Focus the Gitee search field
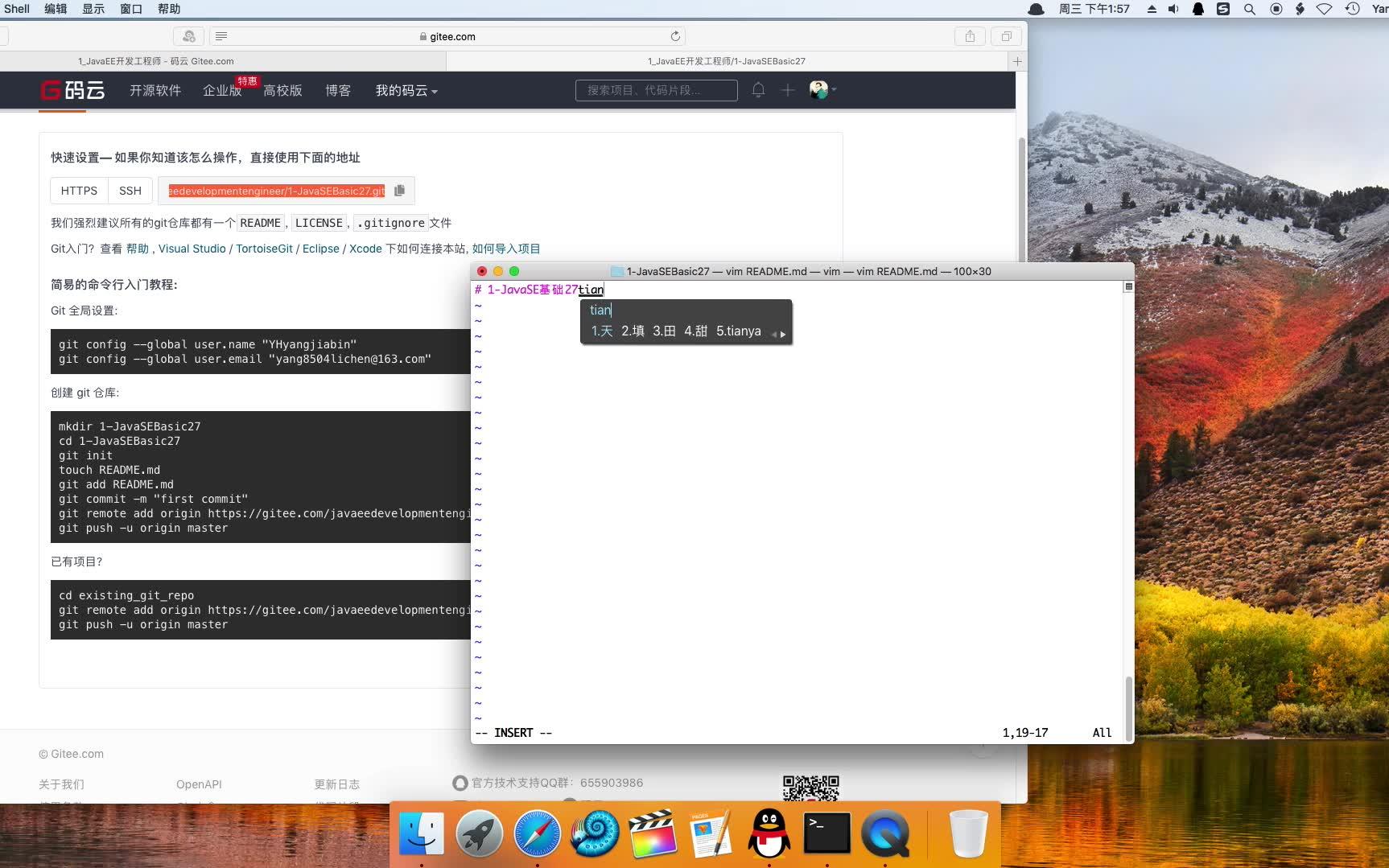1389x868 pixels. (x=657, y=90)
